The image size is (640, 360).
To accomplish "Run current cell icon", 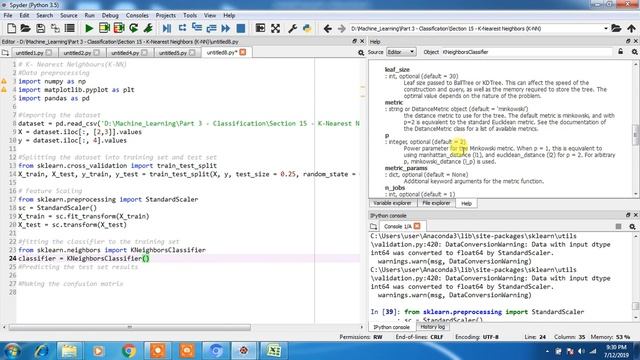I will tap(104, 28).
